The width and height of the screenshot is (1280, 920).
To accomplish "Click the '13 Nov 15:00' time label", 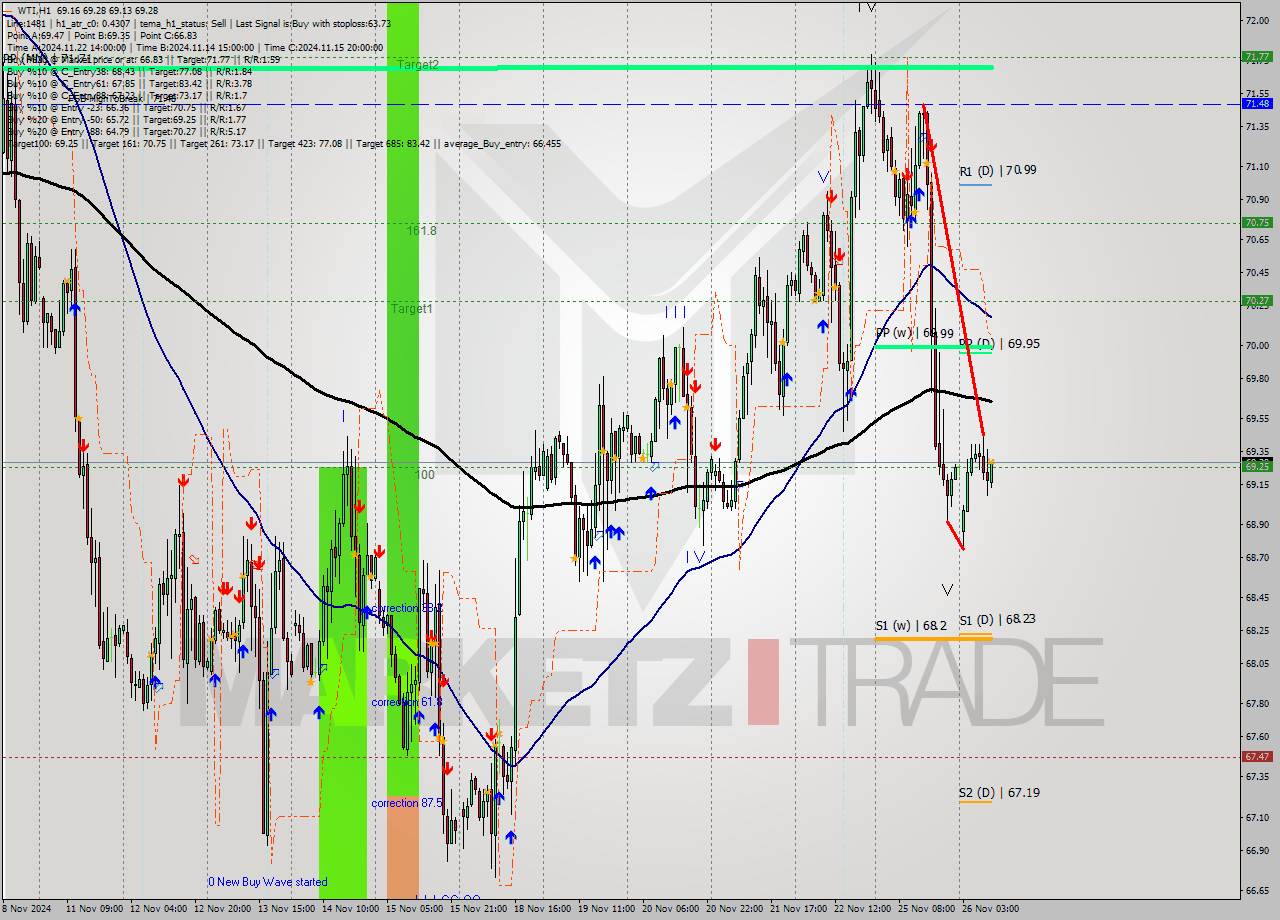I will pos(285,909).
